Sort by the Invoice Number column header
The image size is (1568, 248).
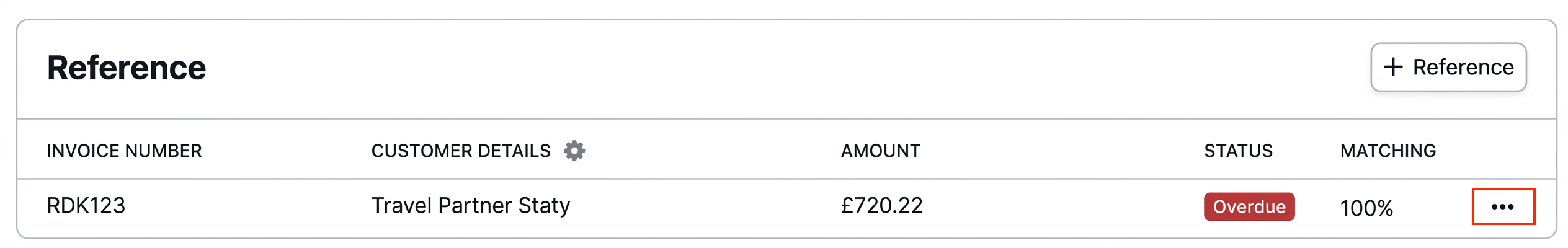pos(124,151)
